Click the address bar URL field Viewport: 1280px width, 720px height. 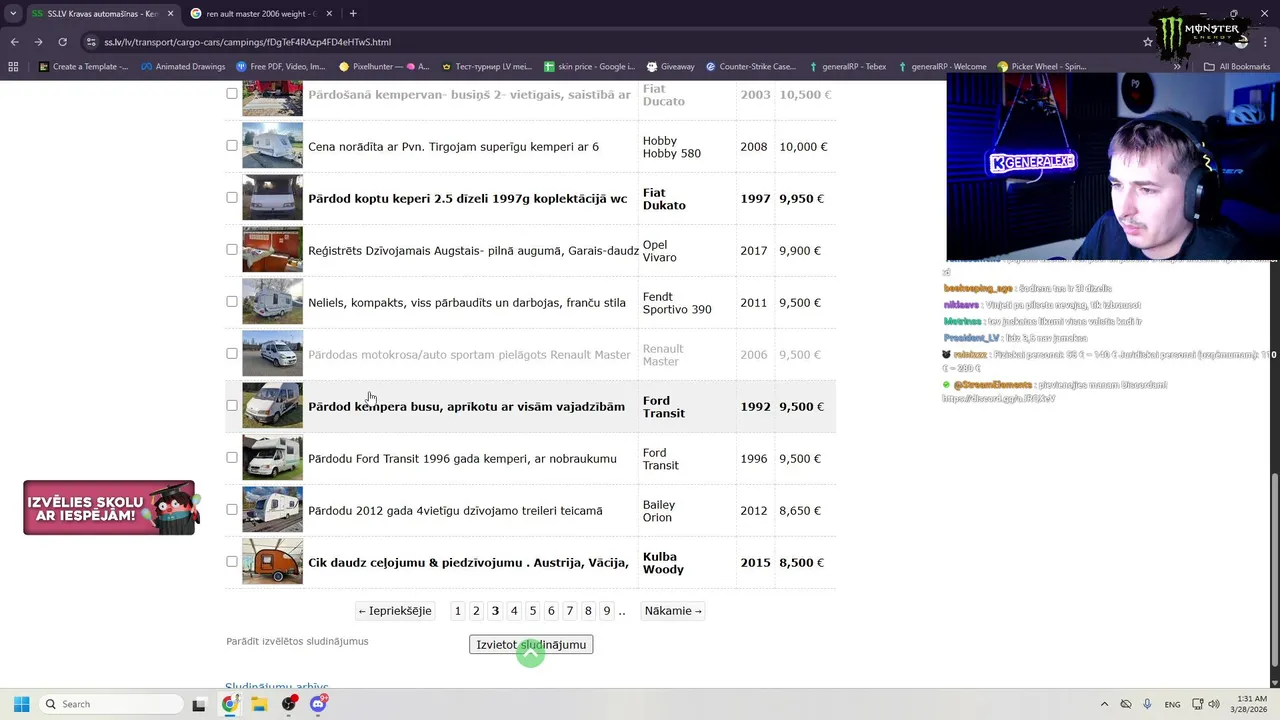600,42
